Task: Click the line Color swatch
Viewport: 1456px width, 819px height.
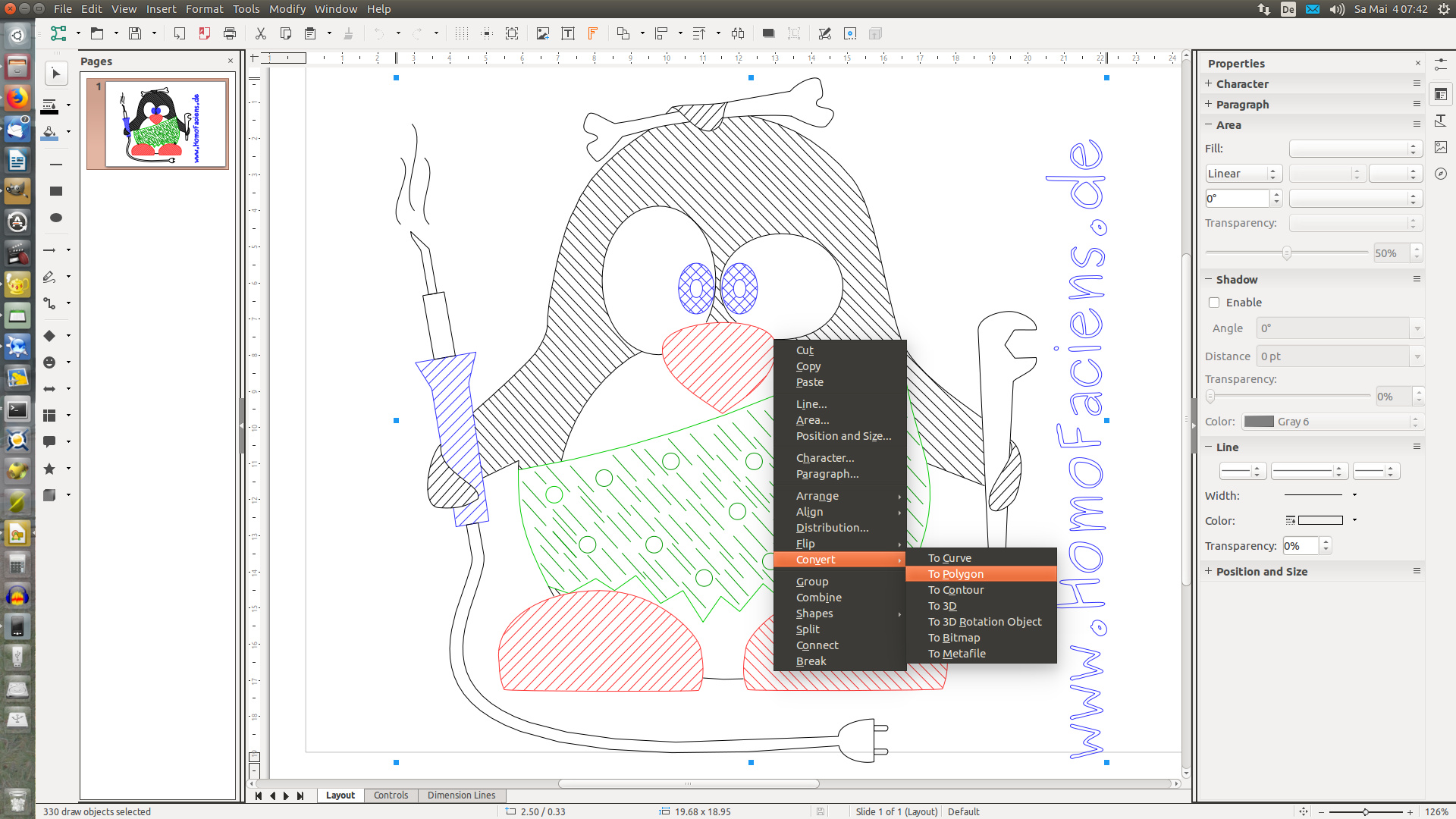Action: [1319, 520]
